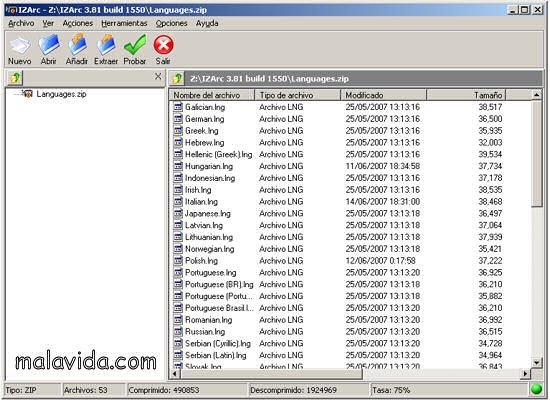Select the Portuguese Brasil file name
550x400 pixels.
click(219, 308)
